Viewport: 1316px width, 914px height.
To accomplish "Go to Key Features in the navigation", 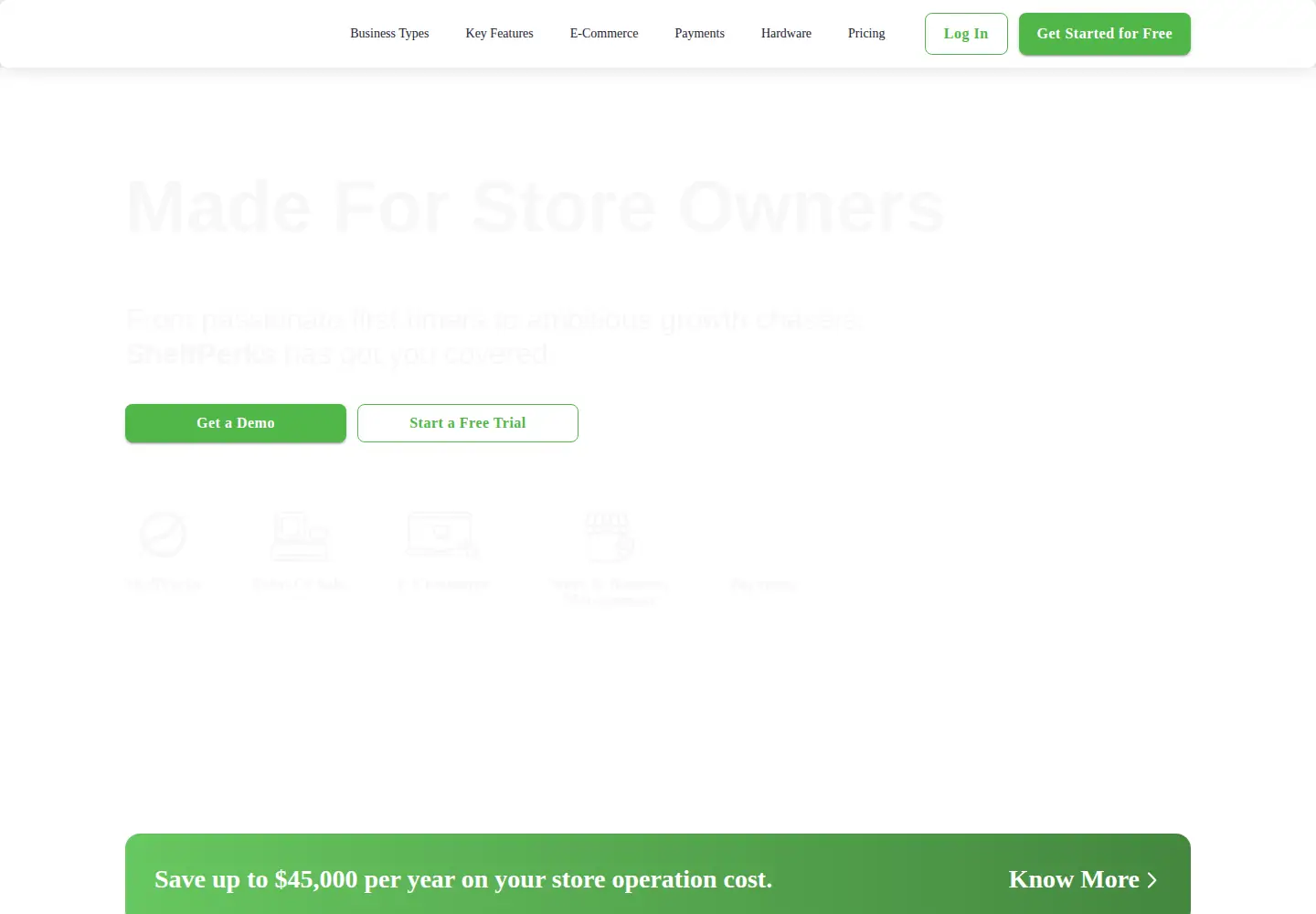I will click(x=500, y=34).
